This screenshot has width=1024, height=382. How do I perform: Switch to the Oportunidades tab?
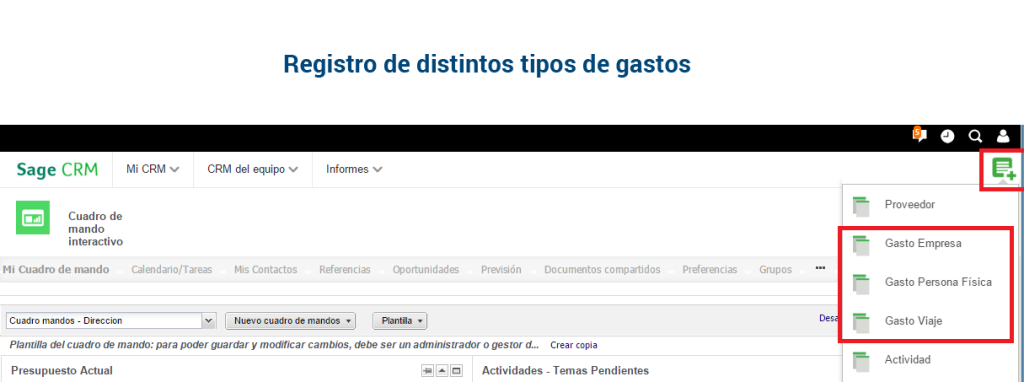[426, 269]
